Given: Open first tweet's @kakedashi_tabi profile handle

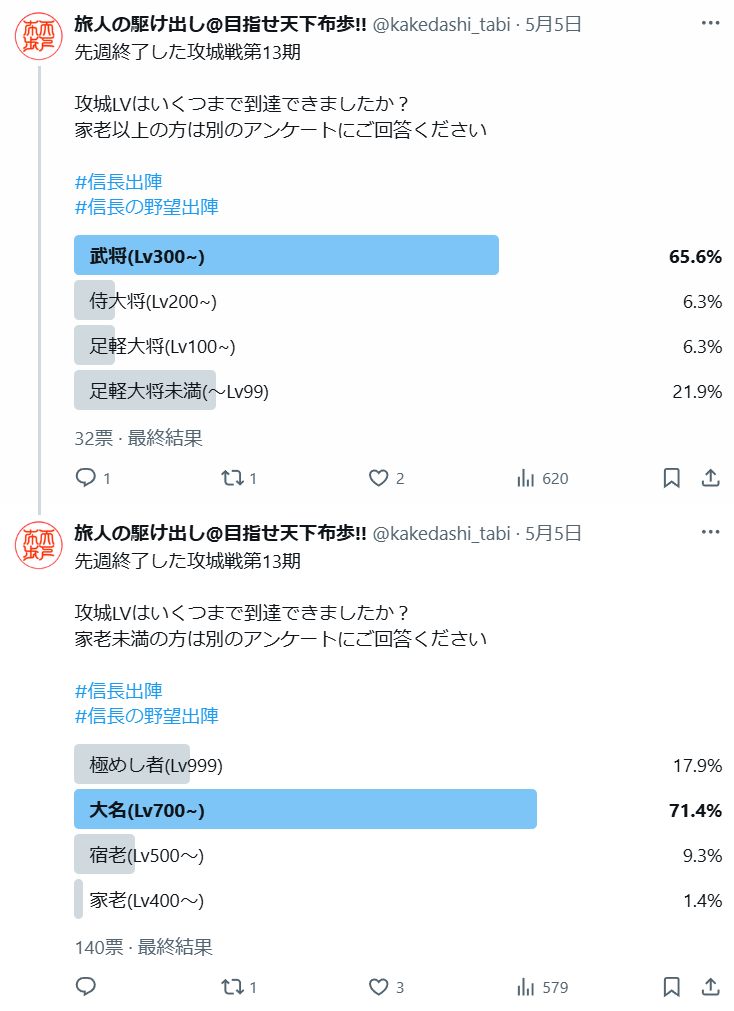Looking at the screenshot, I should [x=442, y=25].
